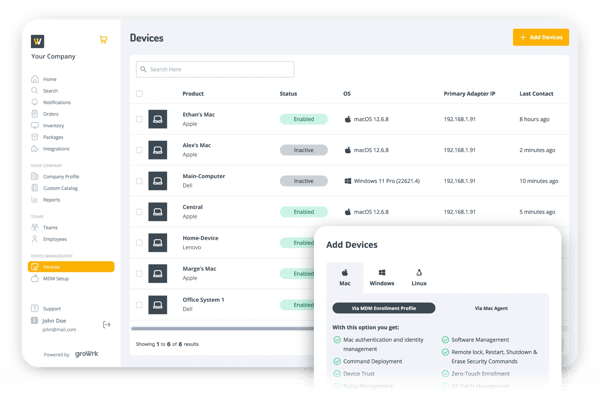Open the shopping cart icon
The height and width of the screenshot is (394, 600).
pyautogui.click(x=103, y=39)
